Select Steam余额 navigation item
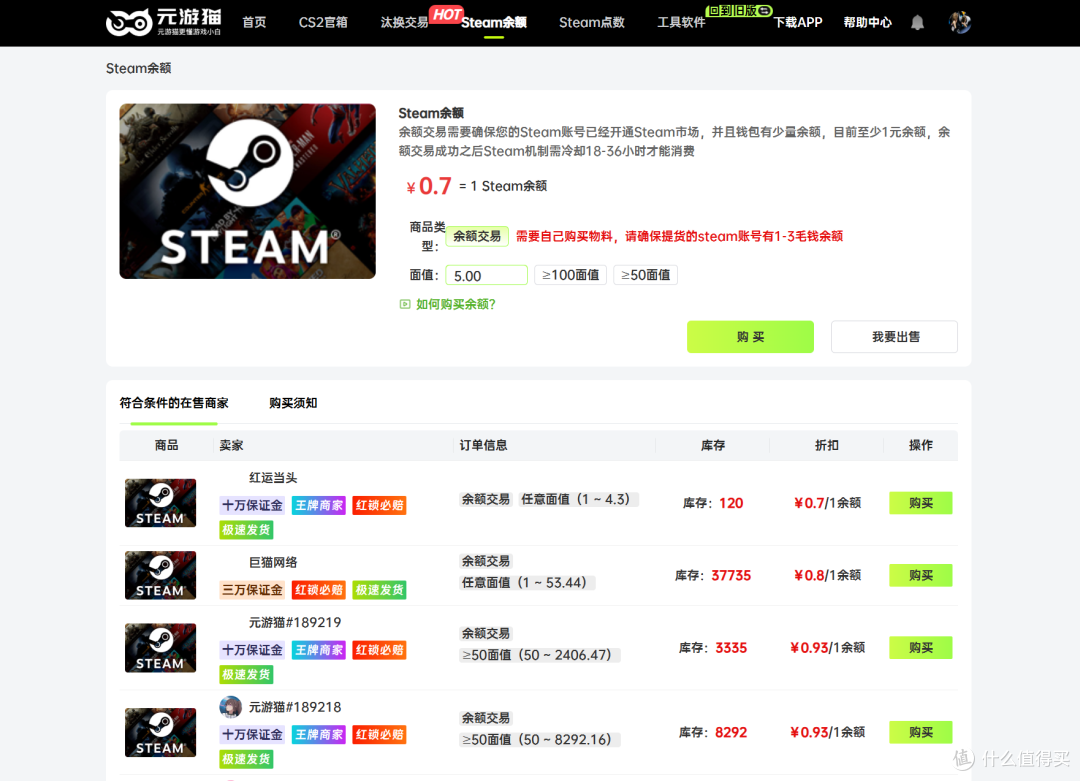This screenshot has width=1080, height=781. (494, 22)
